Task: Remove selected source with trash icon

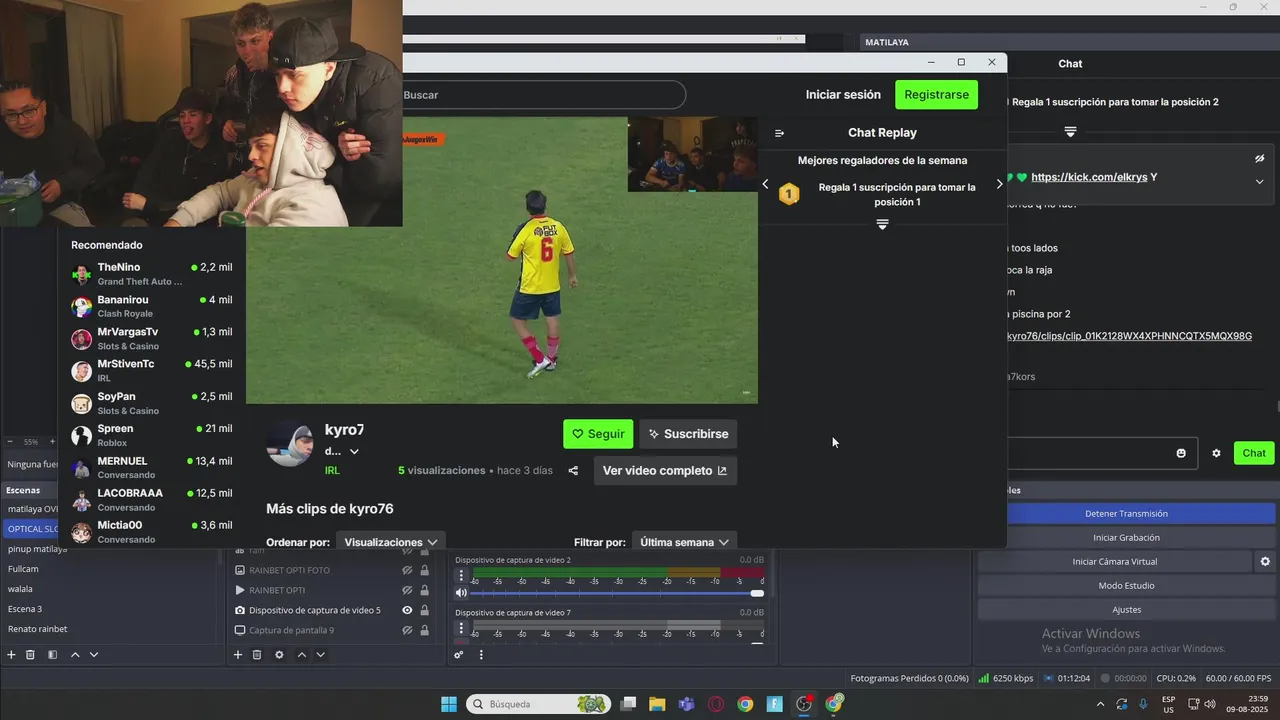Action: click(257, 655)
